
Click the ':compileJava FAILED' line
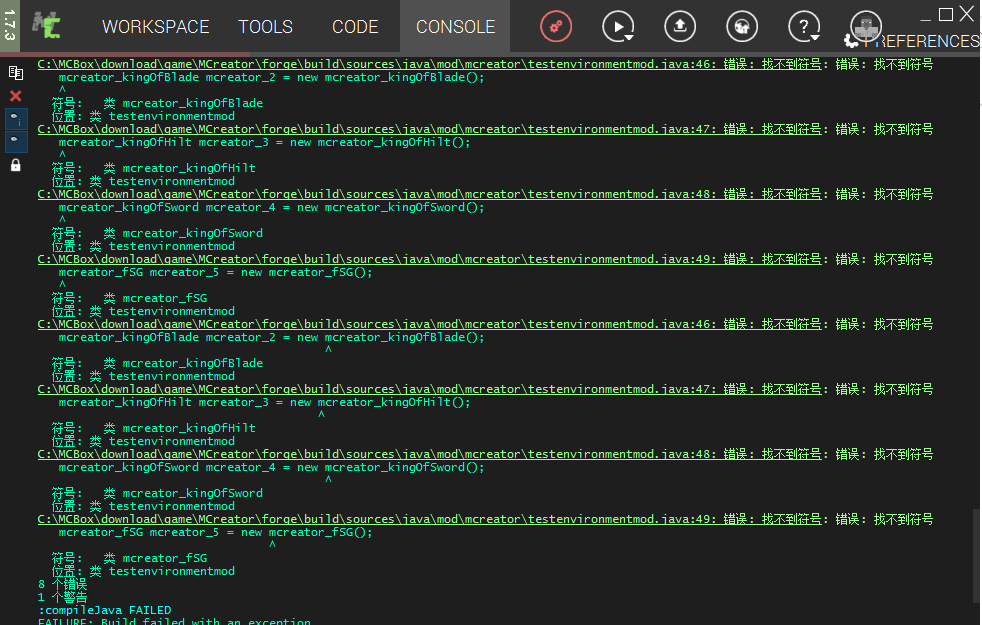[105, 610]
